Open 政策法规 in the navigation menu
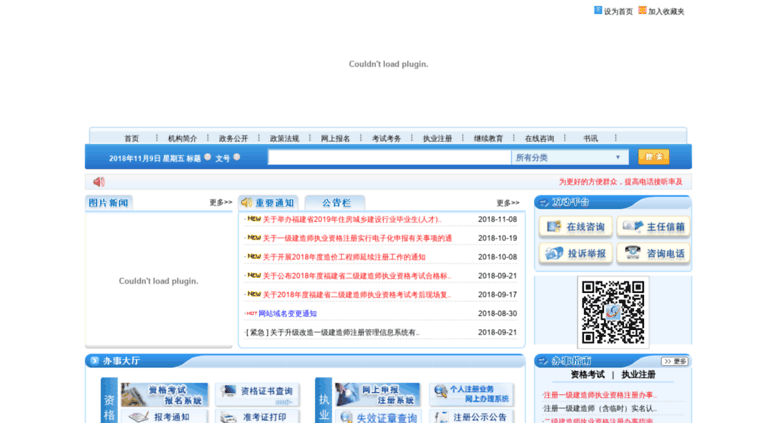 284,138
